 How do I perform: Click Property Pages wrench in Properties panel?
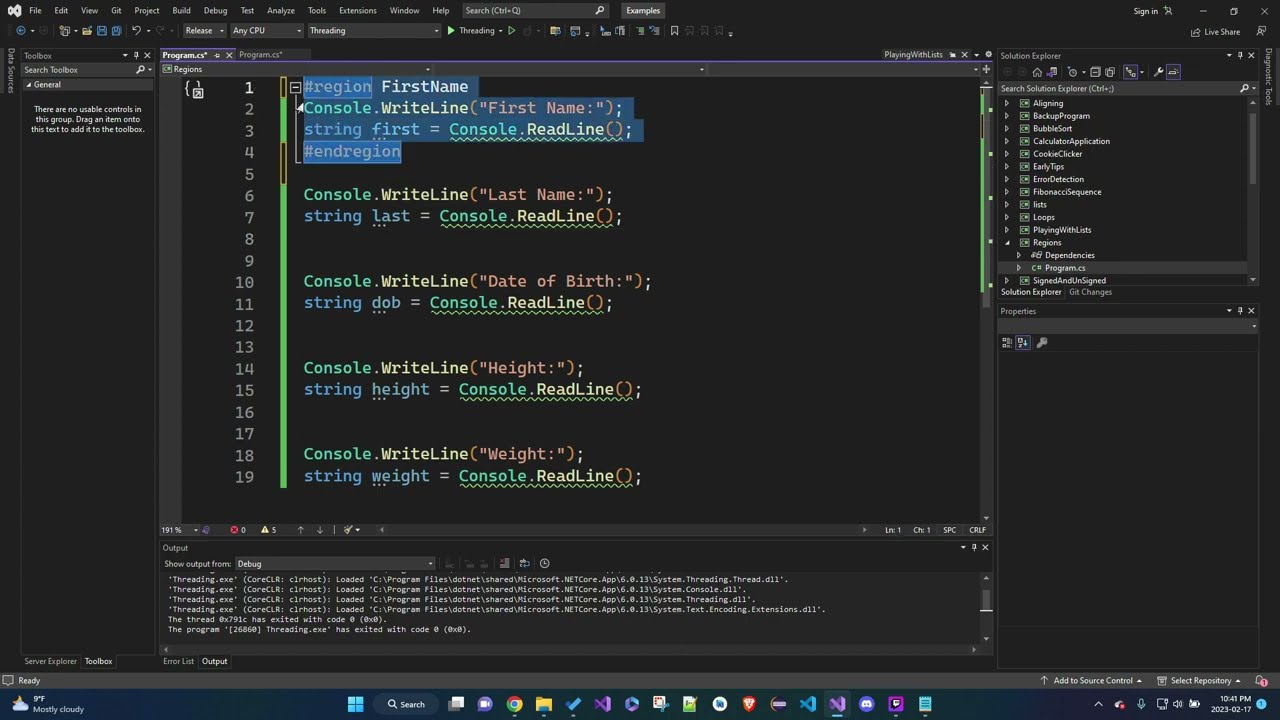pyautogui.click(x=1042, y=342)
